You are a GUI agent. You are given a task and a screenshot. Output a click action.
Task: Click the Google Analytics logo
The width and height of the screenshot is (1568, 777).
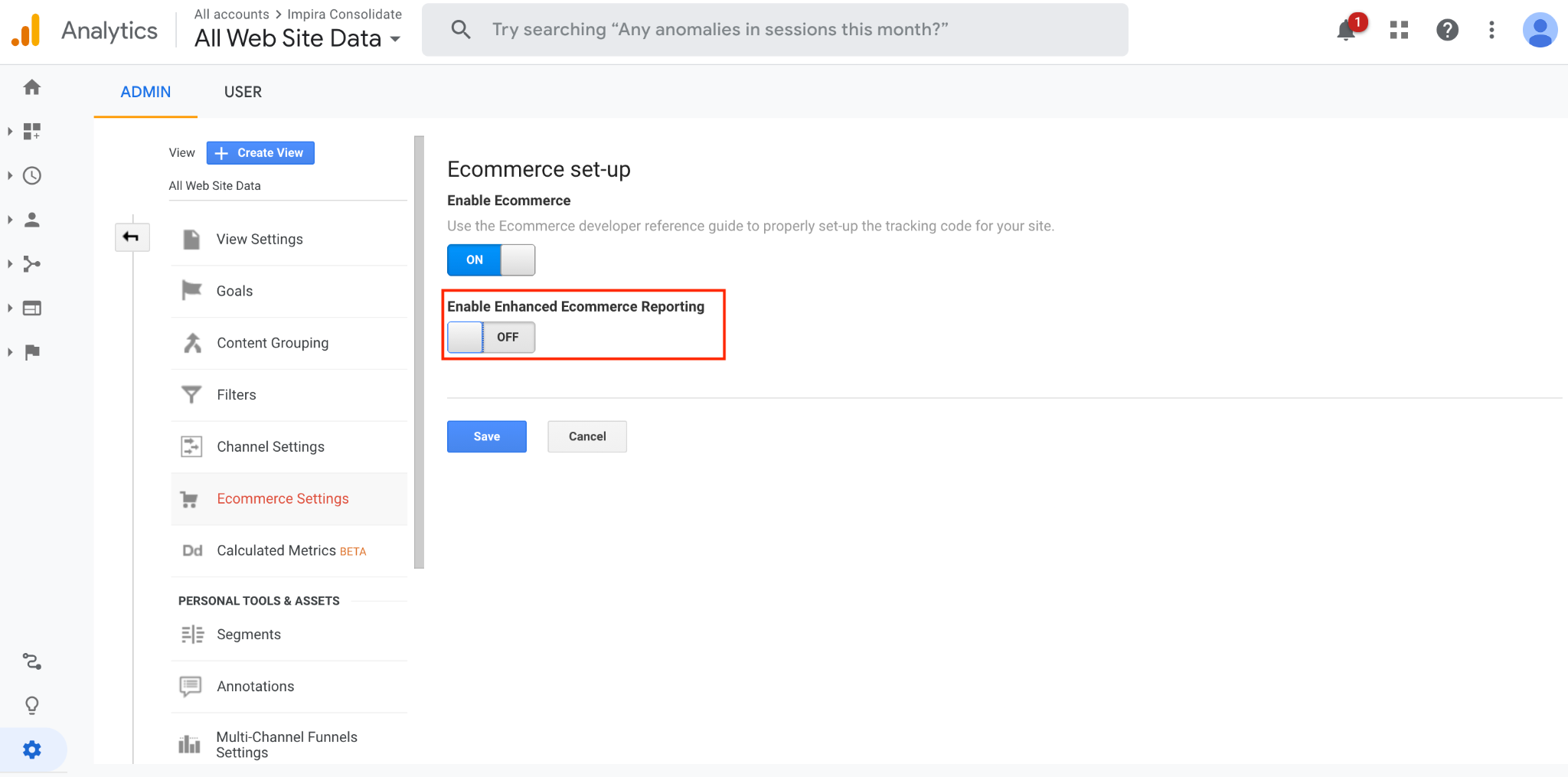coord(26,31)
